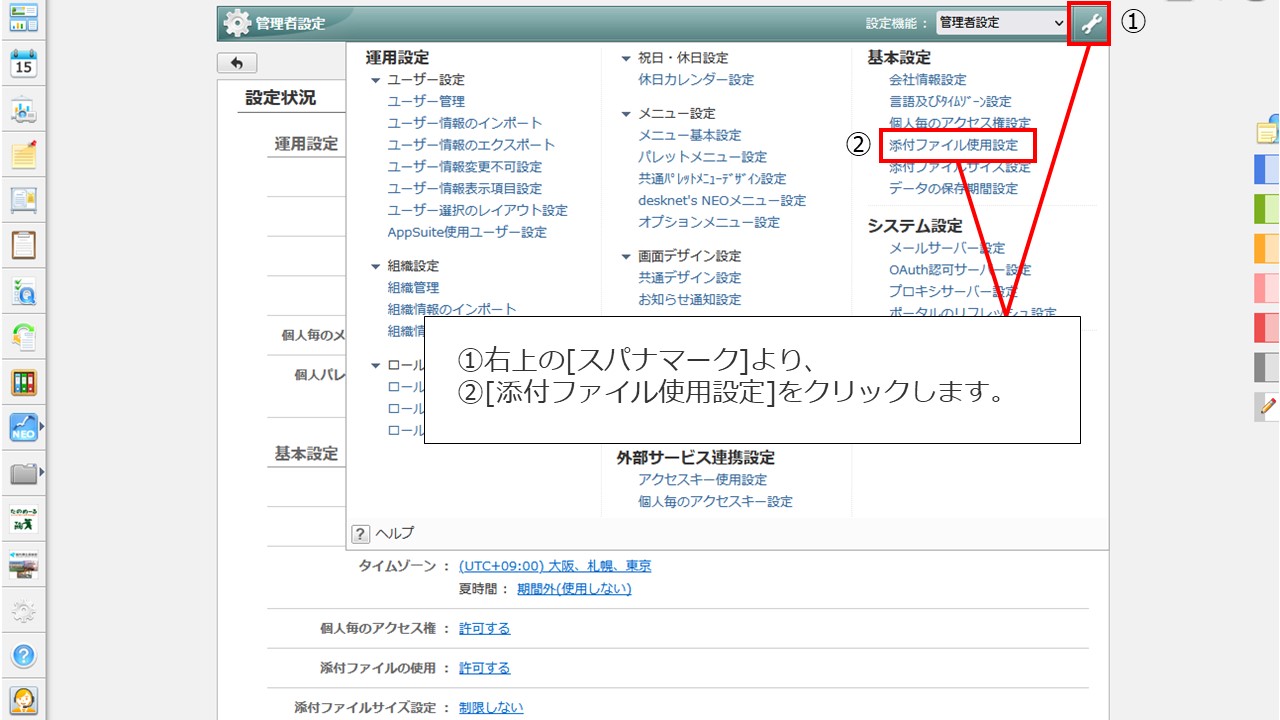Image resolution: width=1280 pixels, height=720 pixels.
Task: Click the yellow sticky note sidebar icon
Action: coord(23,155)
